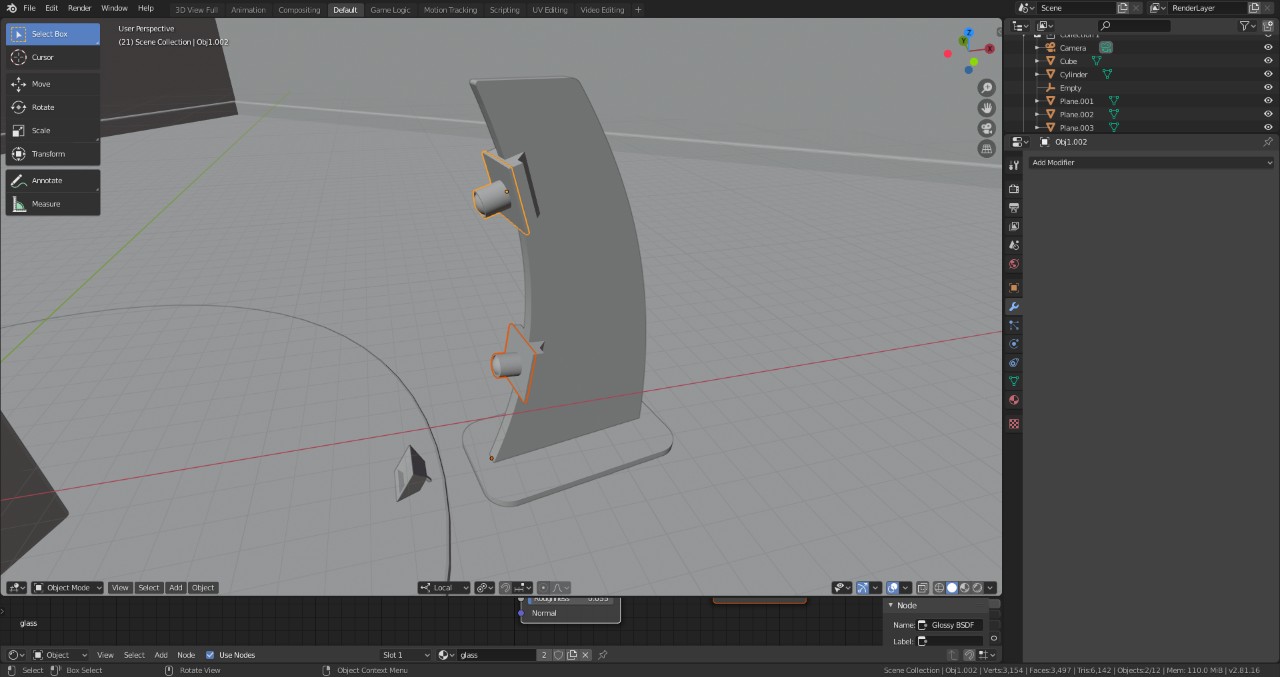1280x677 pixels.
Task: Select the Scale tool
Action: (x=53, y=130)
